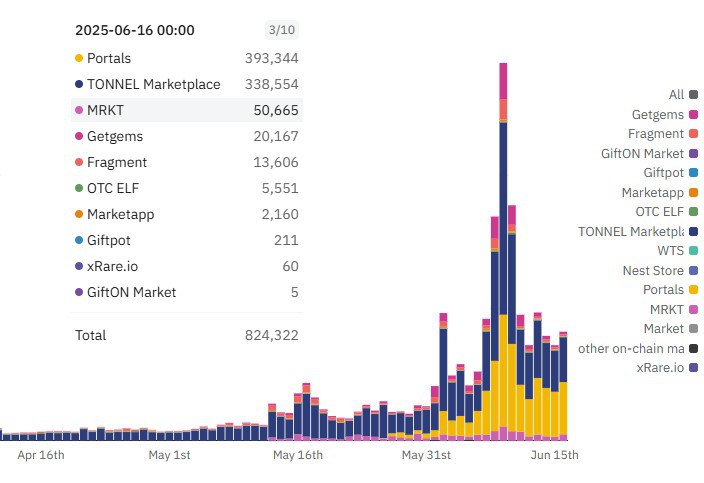
Task: Select the highlighted MRKT tooltip row
Action: tap(187, 110)
